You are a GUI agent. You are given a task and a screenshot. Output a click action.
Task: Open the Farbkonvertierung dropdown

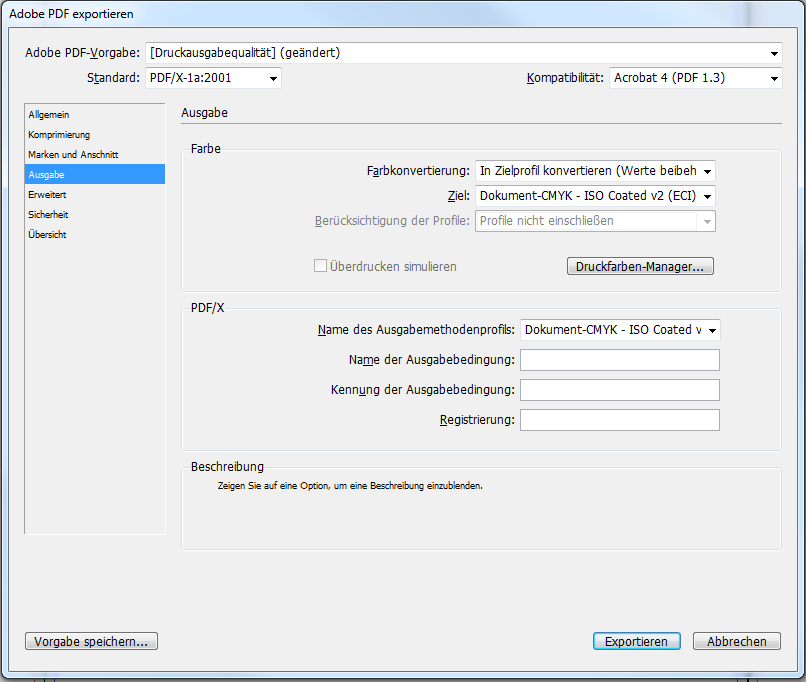[x=594, y=171]
